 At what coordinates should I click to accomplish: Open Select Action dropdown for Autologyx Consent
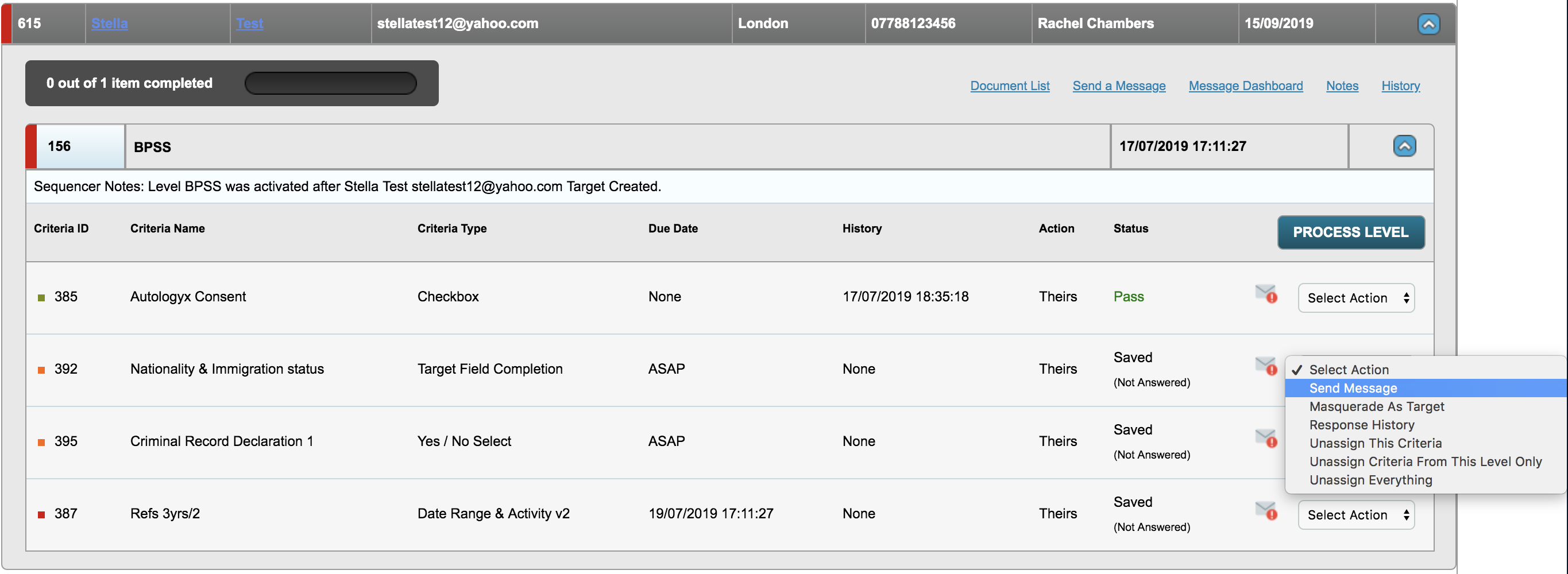1355,298
